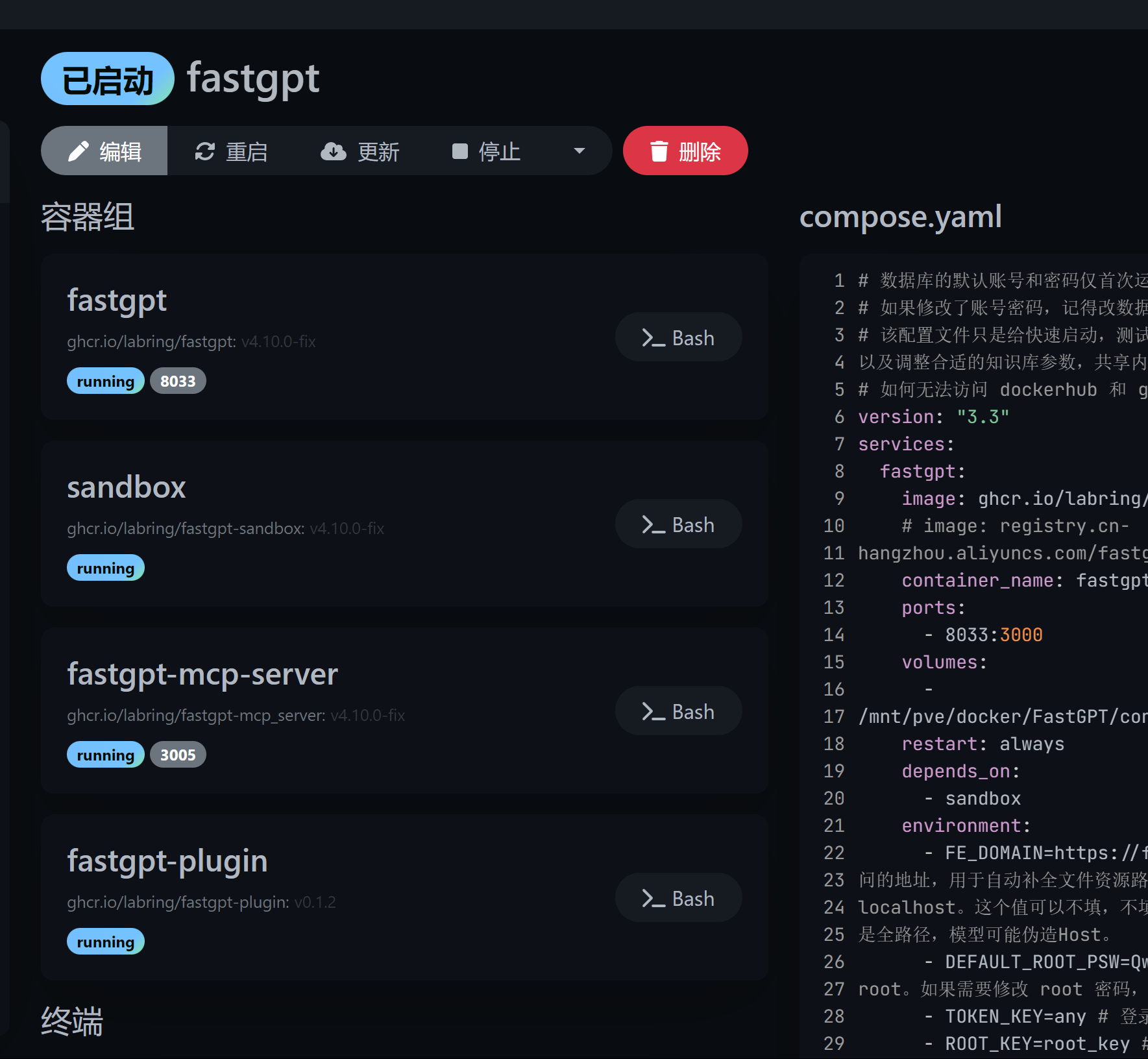Click the 终端 section heading
This screenshot has height=1059, width=1148.
pos(72,1021)
